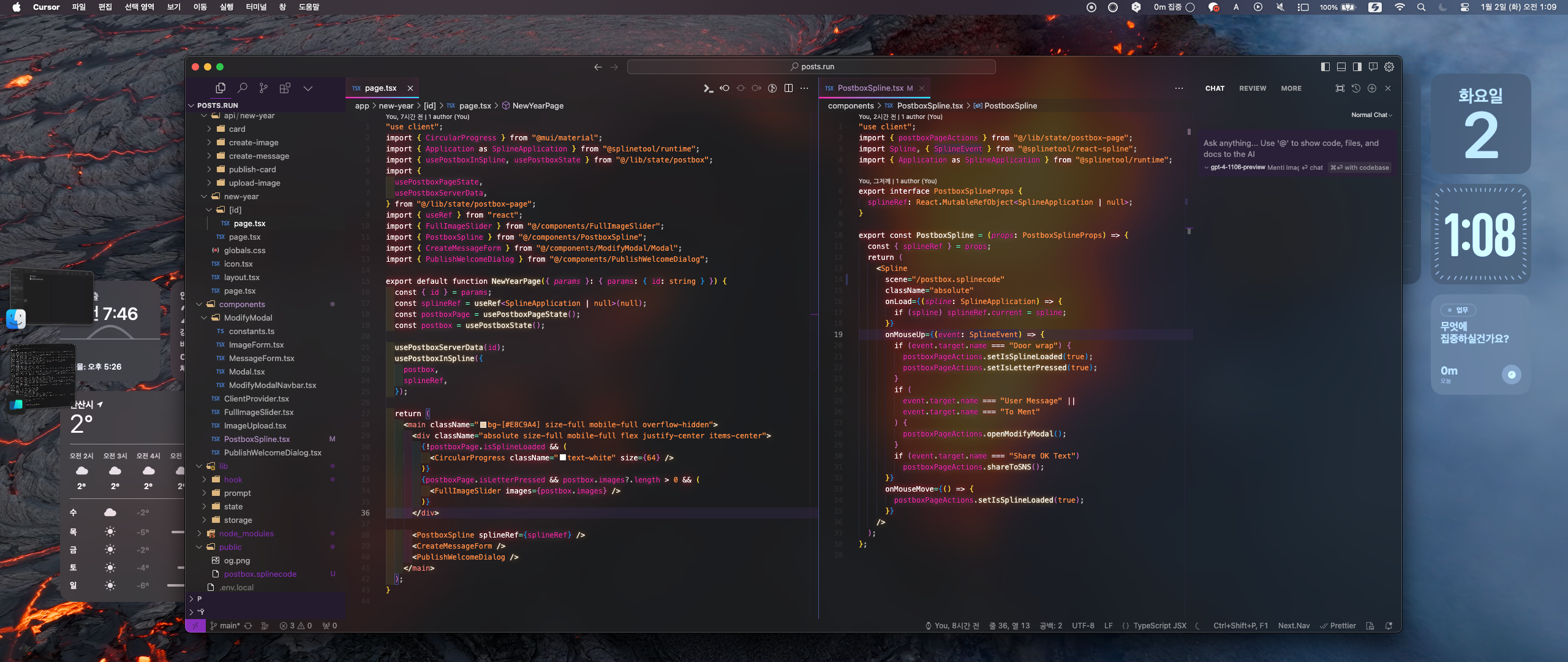The image size is (1568, 662).
Task: Click the main* git branch in status bar
Action: coord(225,626)
